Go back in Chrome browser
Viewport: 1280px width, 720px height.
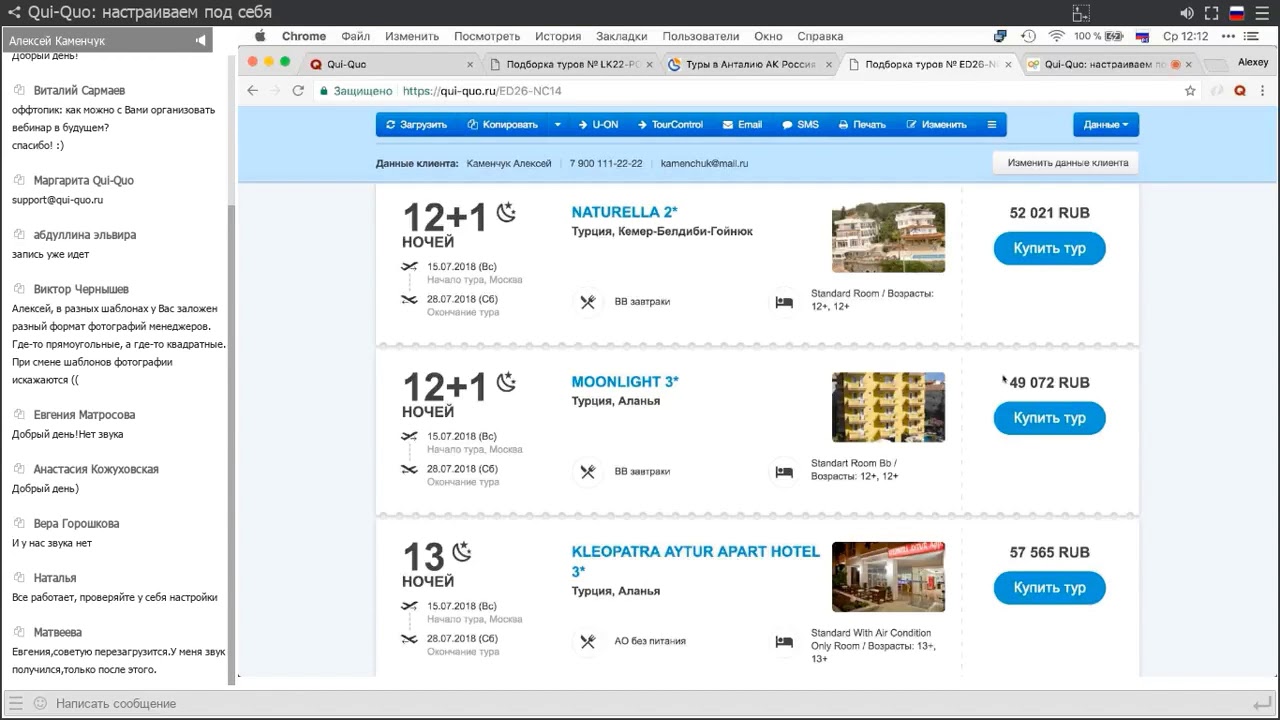click(x=252, y=90)
